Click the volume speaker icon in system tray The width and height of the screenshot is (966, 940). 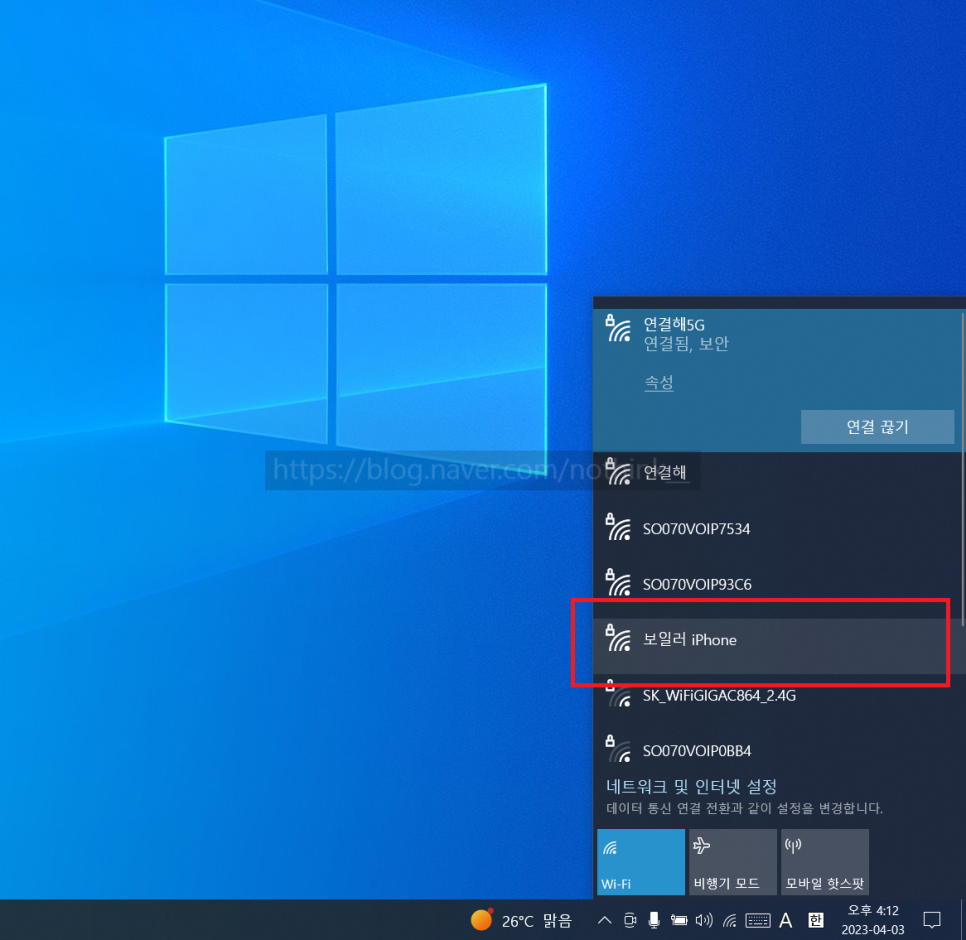704,920
